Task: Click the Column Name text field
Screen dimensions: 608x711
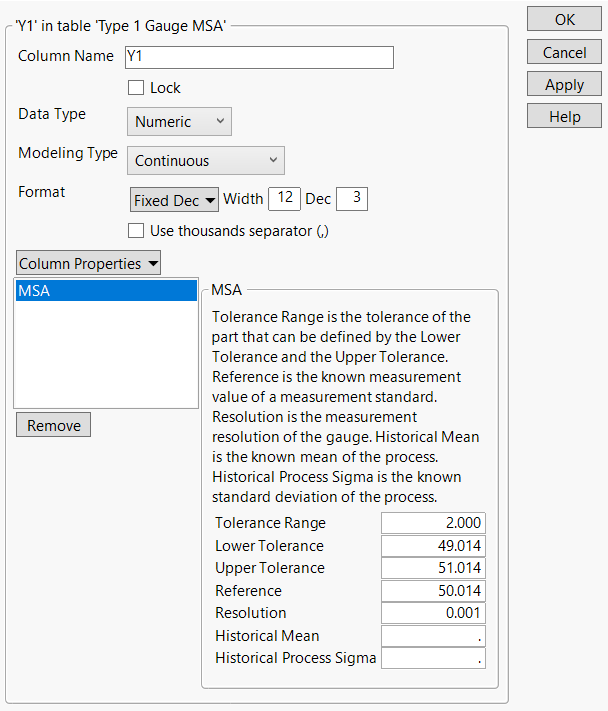Action: click(258, 57)
